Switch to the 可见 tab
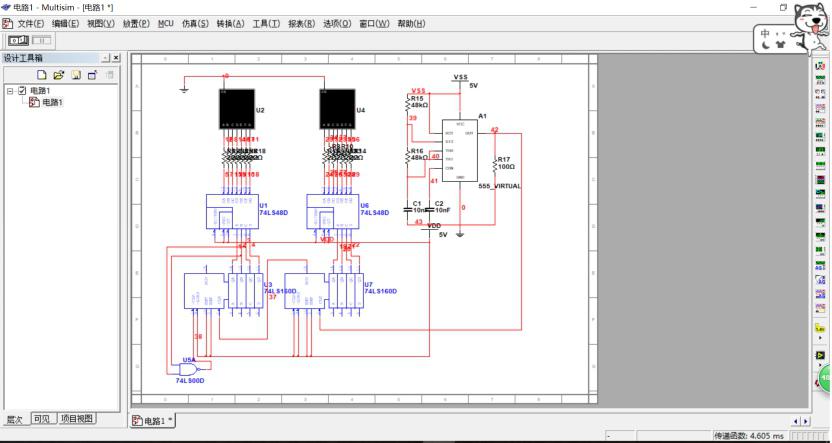This screenshot has height=443, width=832. (x=42, y=419)
